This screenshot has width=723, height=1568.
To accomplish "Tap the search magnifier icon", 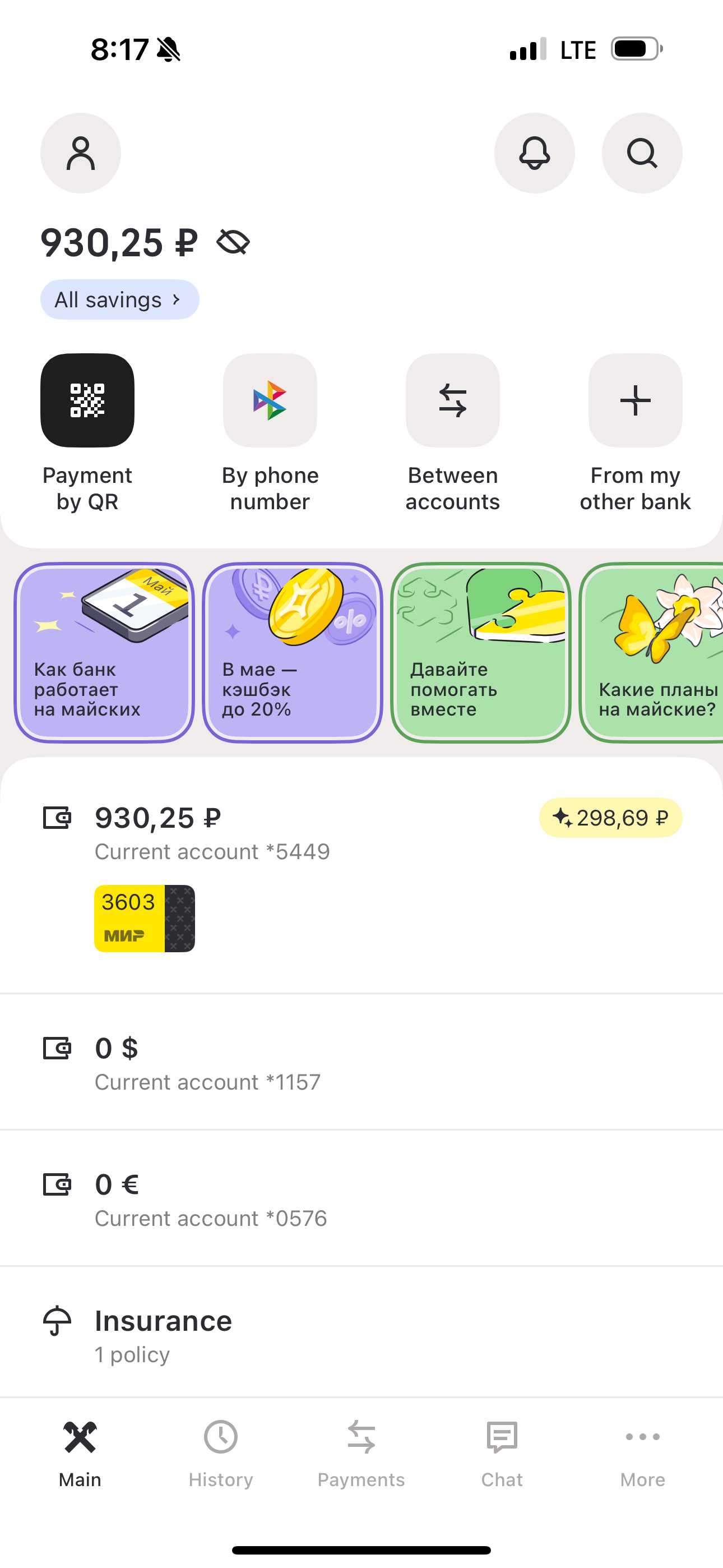I will pyautogui.click(x=642, y=153).
